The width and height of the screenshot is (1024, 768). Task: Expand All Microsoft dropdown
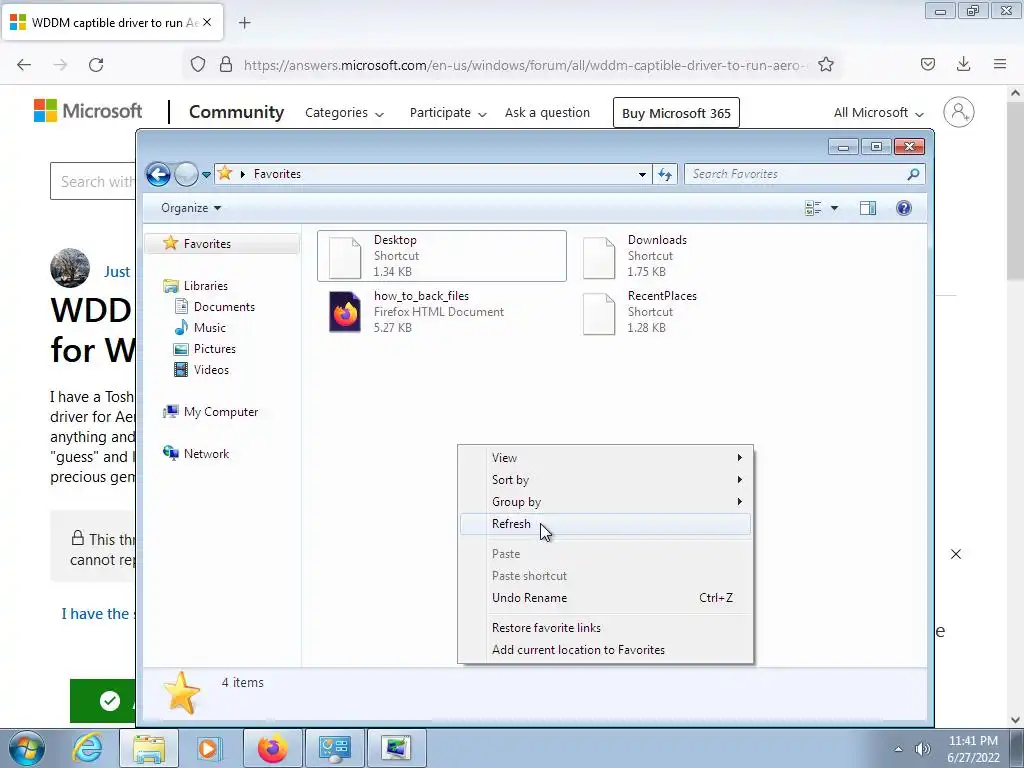point(878,113)
